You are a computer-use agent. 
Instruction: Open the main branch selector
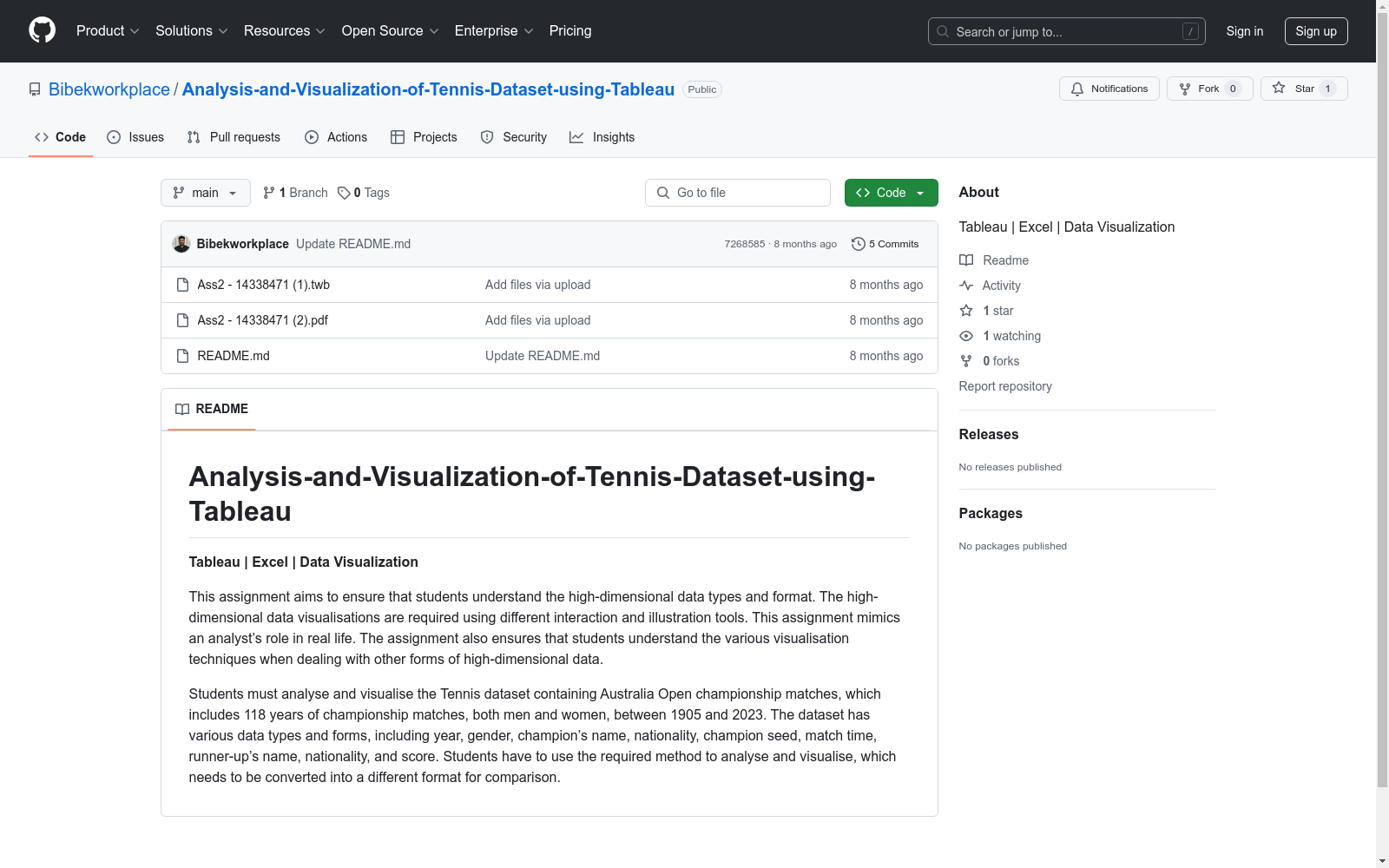tap(206, 193)
